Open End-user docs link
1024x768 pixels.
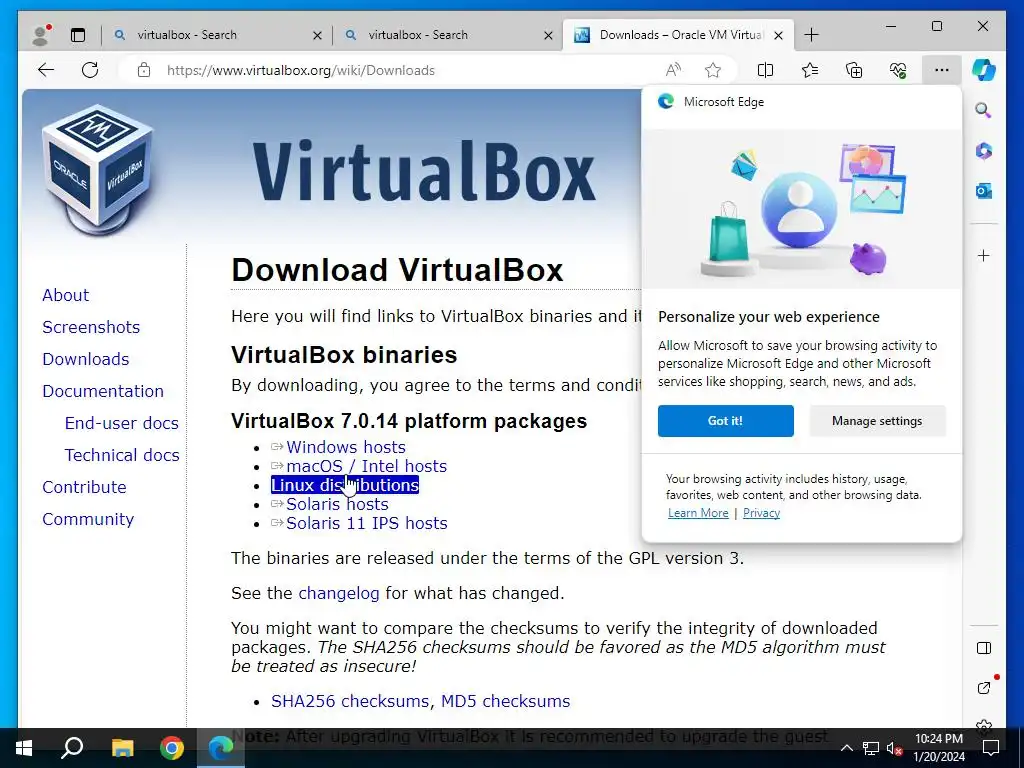tap(121, 423)
